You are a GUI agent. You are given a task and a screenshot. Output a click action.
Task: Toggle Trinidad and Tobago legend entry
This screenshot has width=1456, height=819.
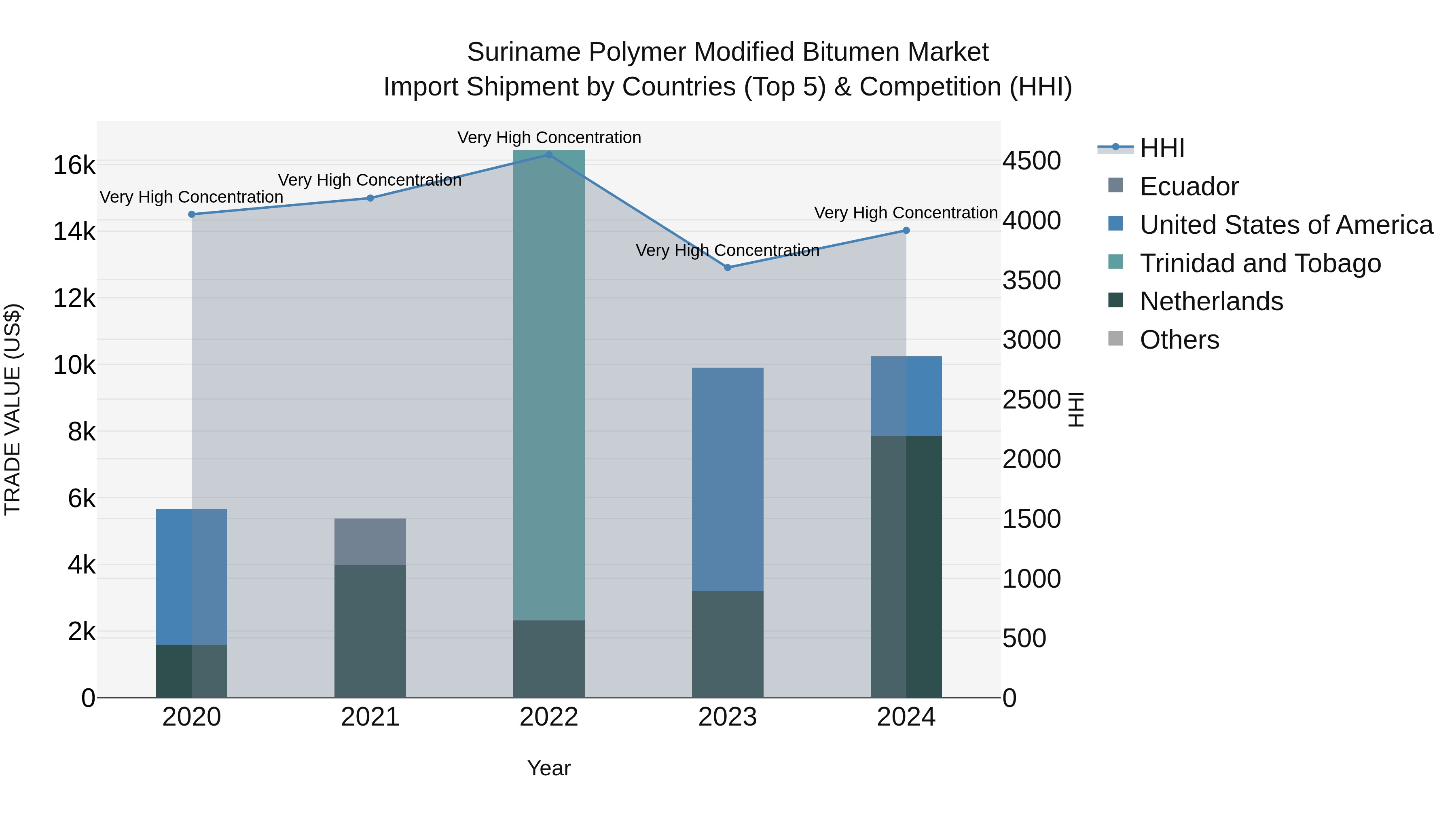pos(1244,263)
